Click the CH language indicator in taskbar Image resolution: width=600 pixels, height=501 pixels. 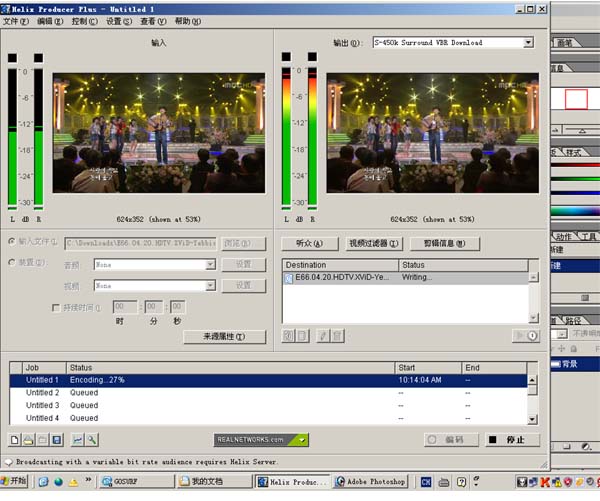click(426, 482)
